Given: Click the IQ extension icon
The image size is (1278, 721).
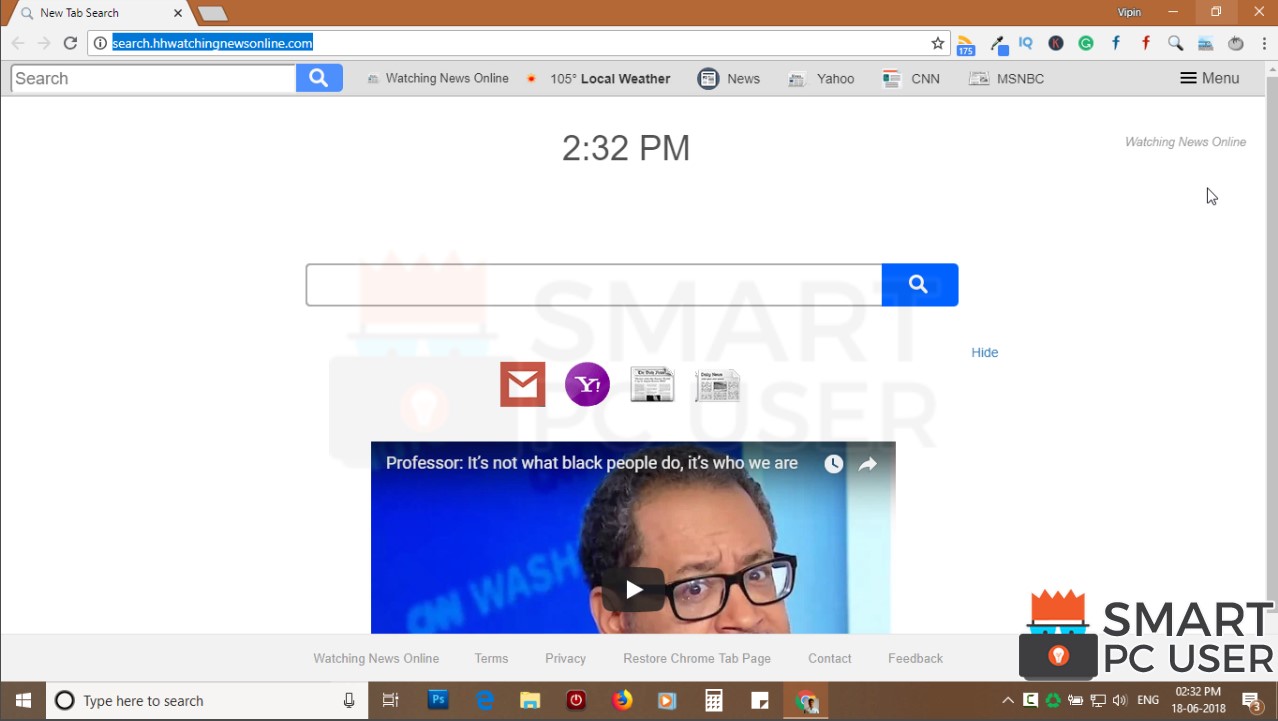Looking at the screenshot, I should click(1026, 43).
